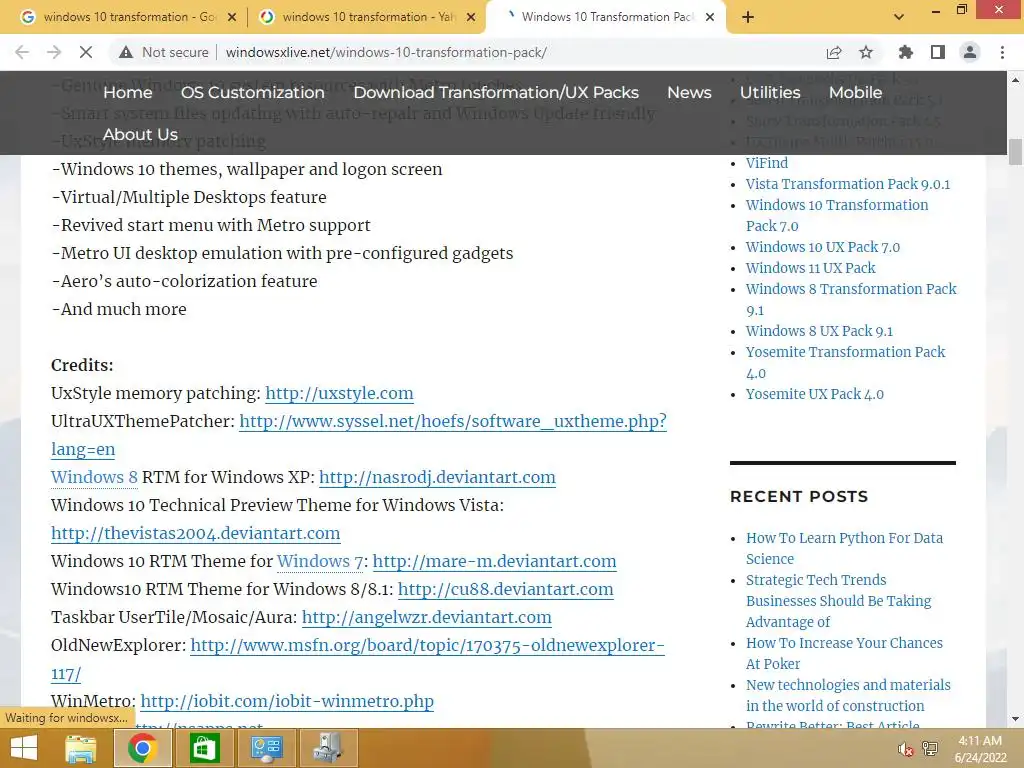This screenshot has width=1024, height=768.
Task: Open Windows 10 Transformation Pack 7.0 sidebar link
Action: [x=837, y=216]
